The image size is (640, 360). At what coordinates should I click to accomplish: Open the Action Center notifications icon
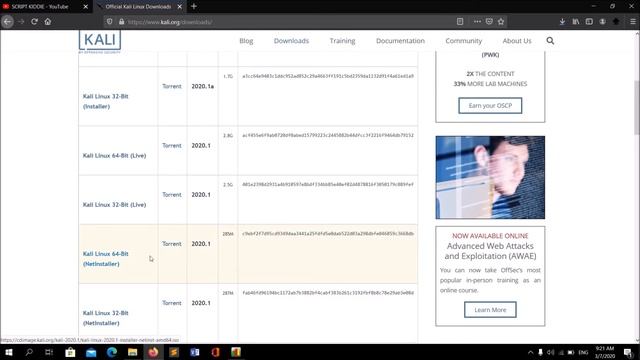[628, 352]
